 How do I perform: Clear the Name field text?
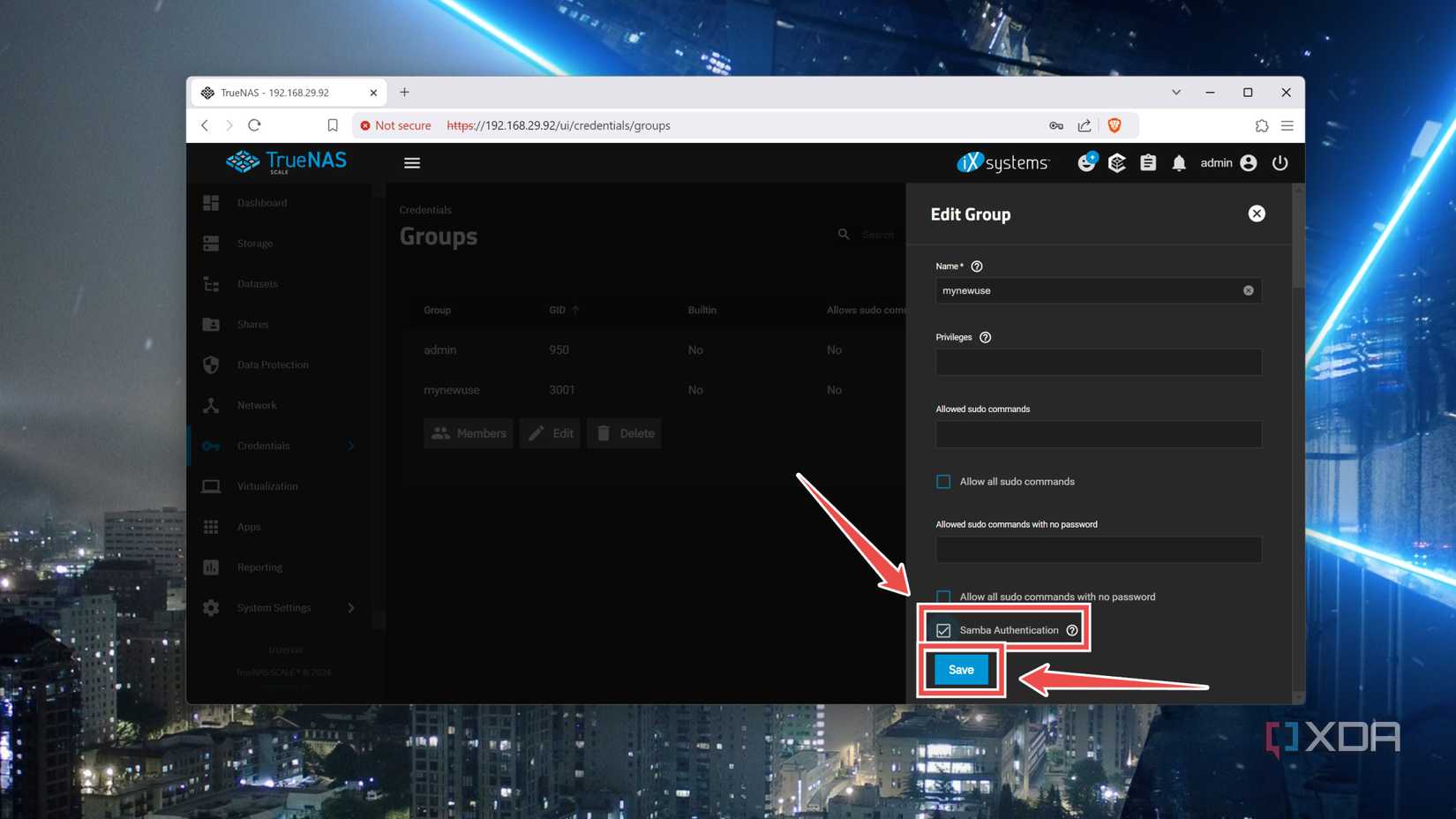1248,290
